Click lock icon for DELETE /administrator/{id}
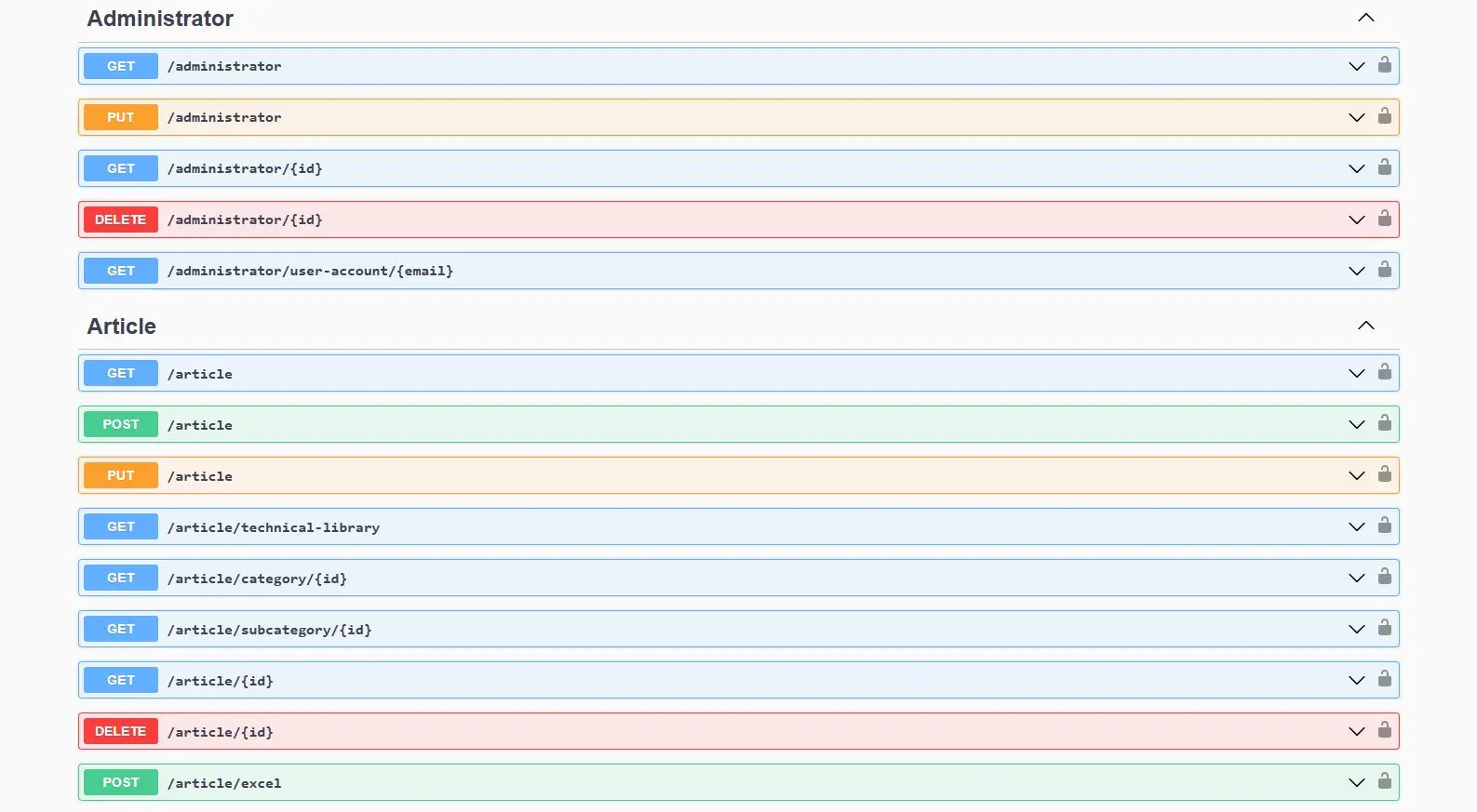The height and width of the screenshot is (812, 1477). point(1384,219)
